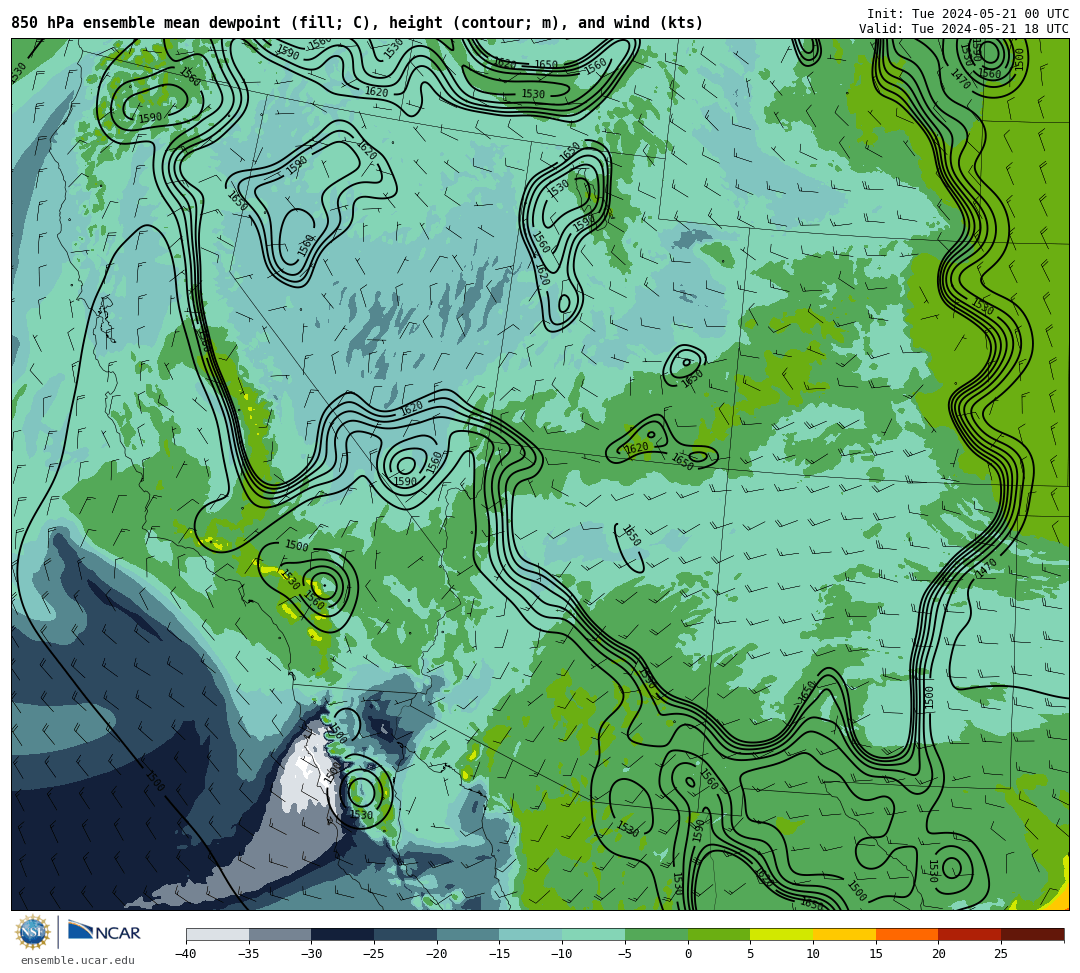Click the '0' colorbar tick label
The image size is (1080, 973).
pos(688,954)
